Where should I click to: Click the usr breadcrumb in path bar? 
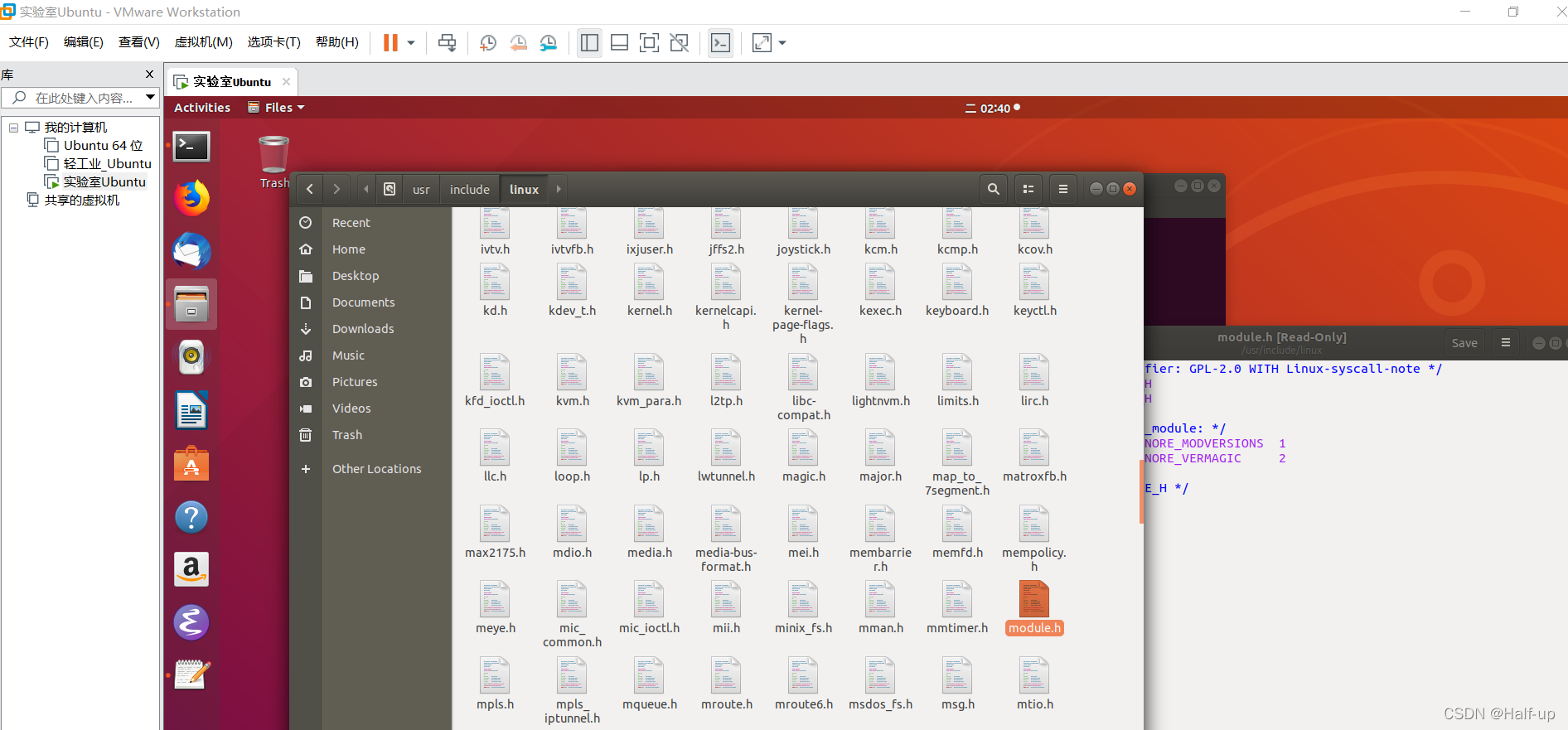(x=421, y=190)
